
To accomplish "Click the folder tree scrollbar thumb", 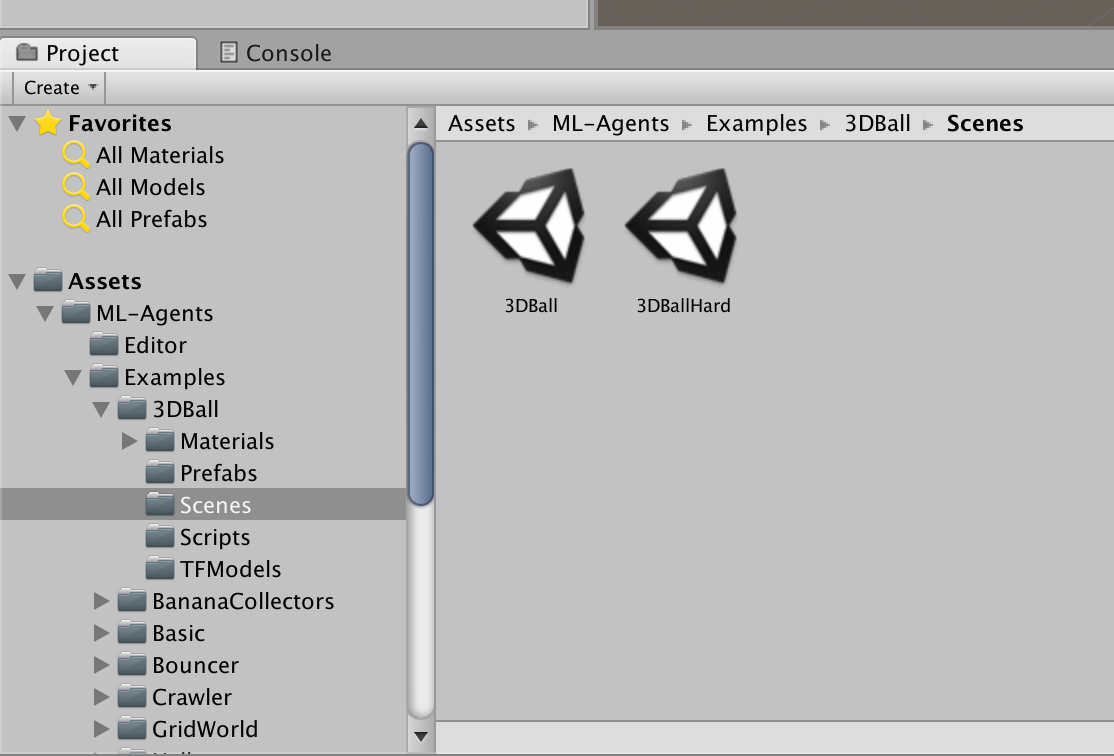I will pos(421,324).
